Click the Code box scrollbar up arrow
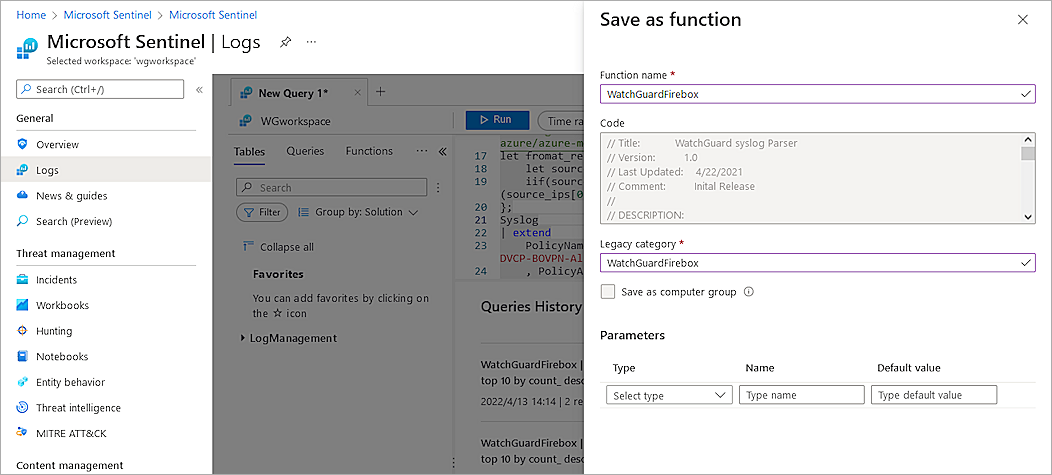Image resolution: width=1052 pixels, height=475 pixels. coord(1028,139)
